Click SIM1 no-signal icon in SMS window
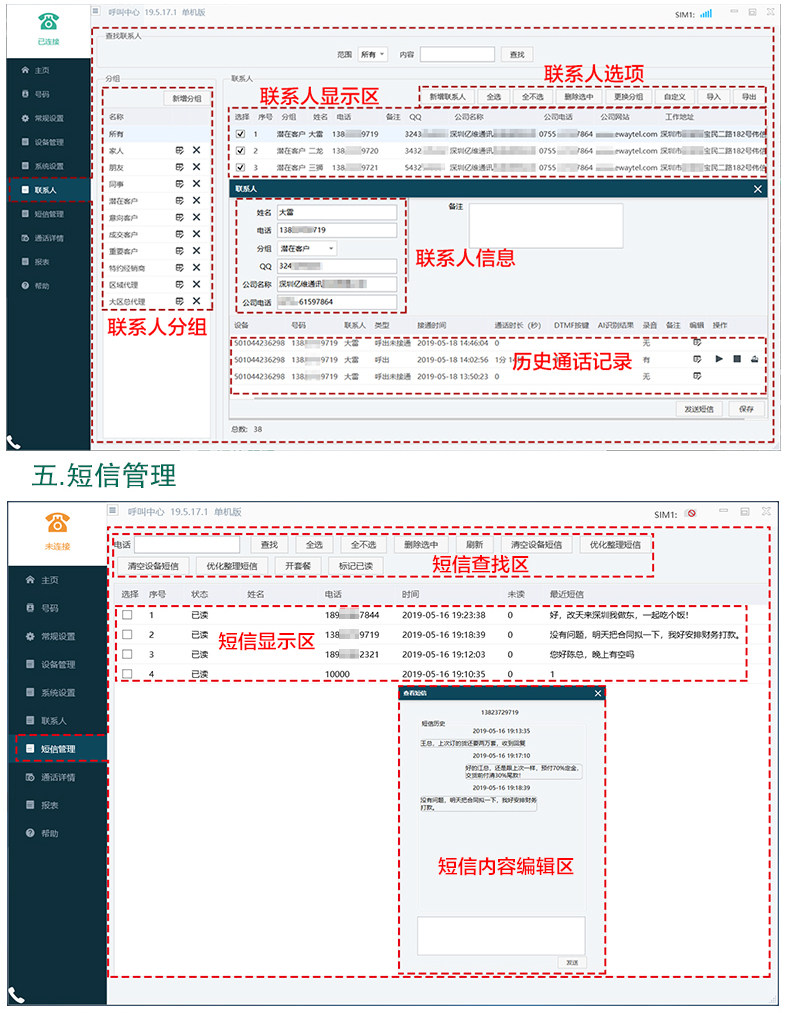Screen dimensions: 790x1013 [691, 514]
